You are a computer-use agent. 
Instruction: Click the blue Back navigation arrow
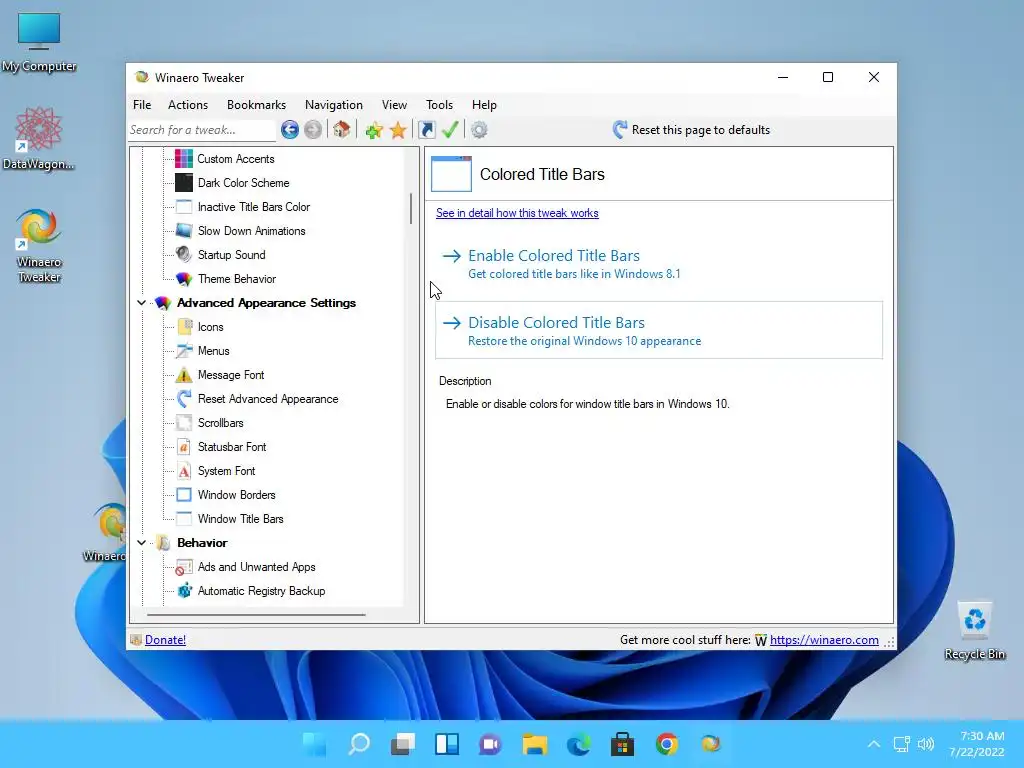click(290, 130)
